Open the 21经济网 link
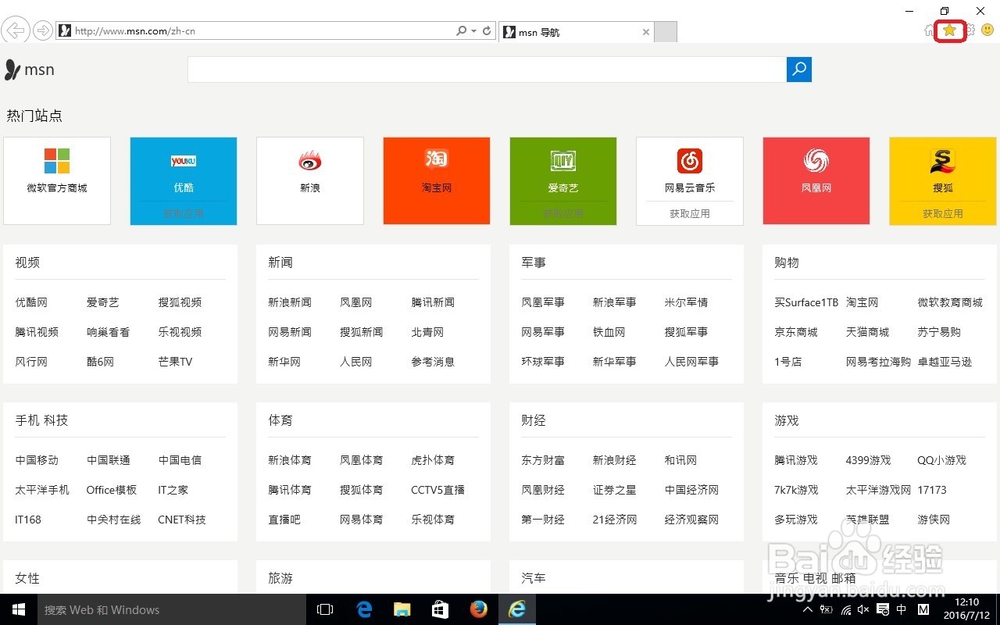Screen dimensions: 1000x625 [615, 519]
